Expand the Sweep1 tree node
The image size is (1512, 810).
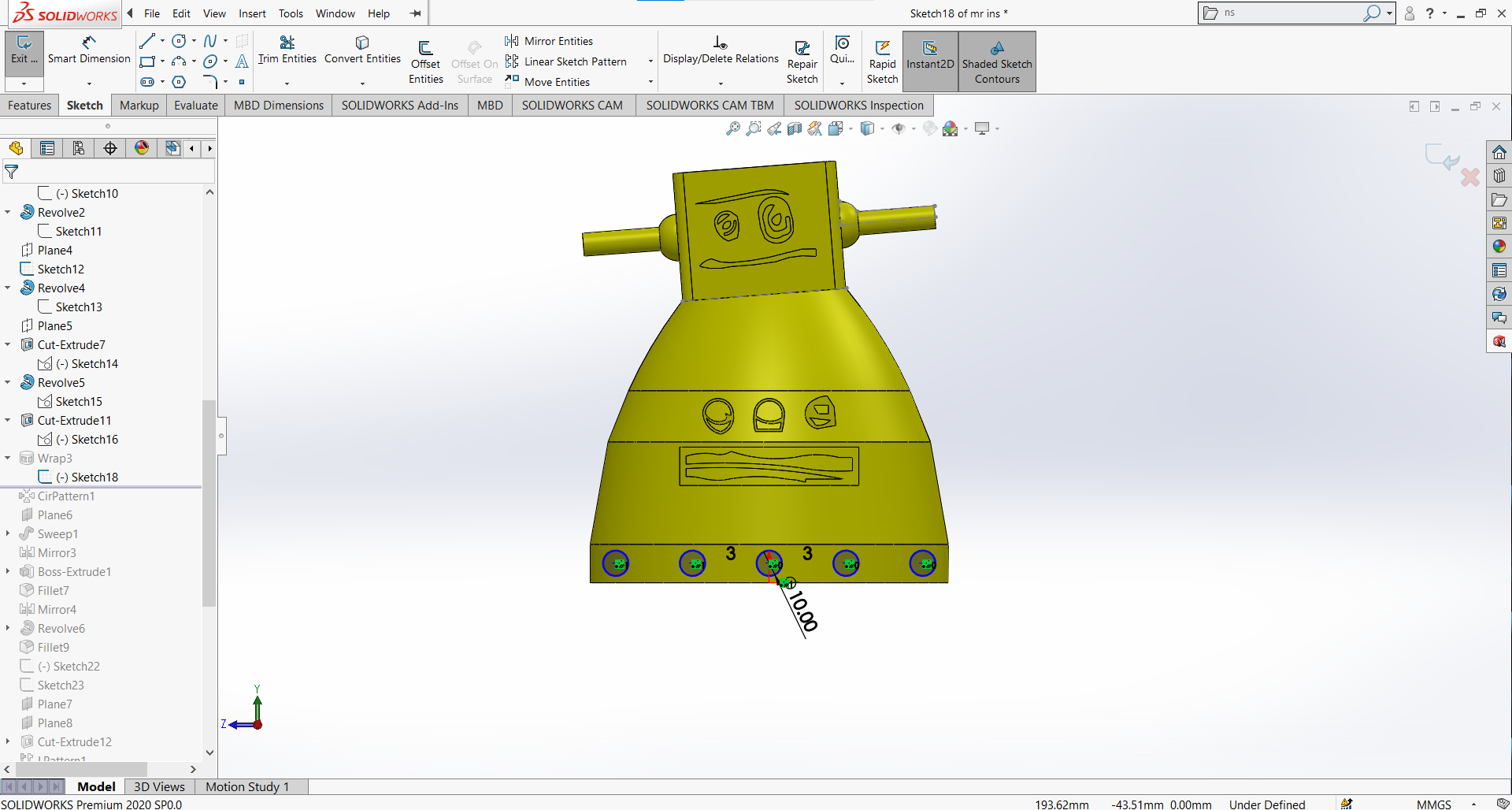[x=8, y=533]
